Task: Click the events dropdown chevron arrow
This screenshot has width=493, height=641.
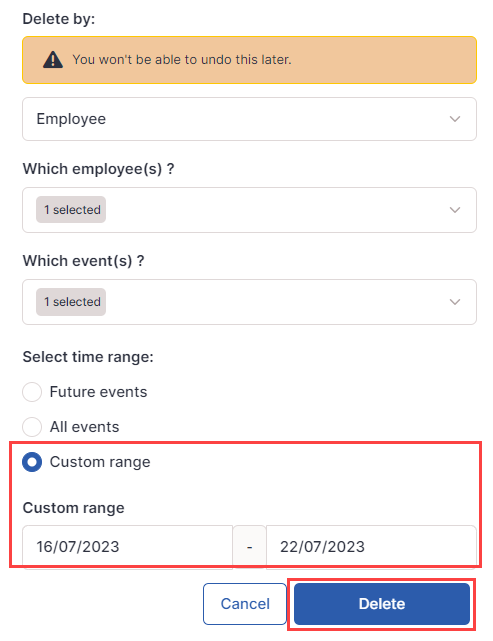Action: coord(455,302)
